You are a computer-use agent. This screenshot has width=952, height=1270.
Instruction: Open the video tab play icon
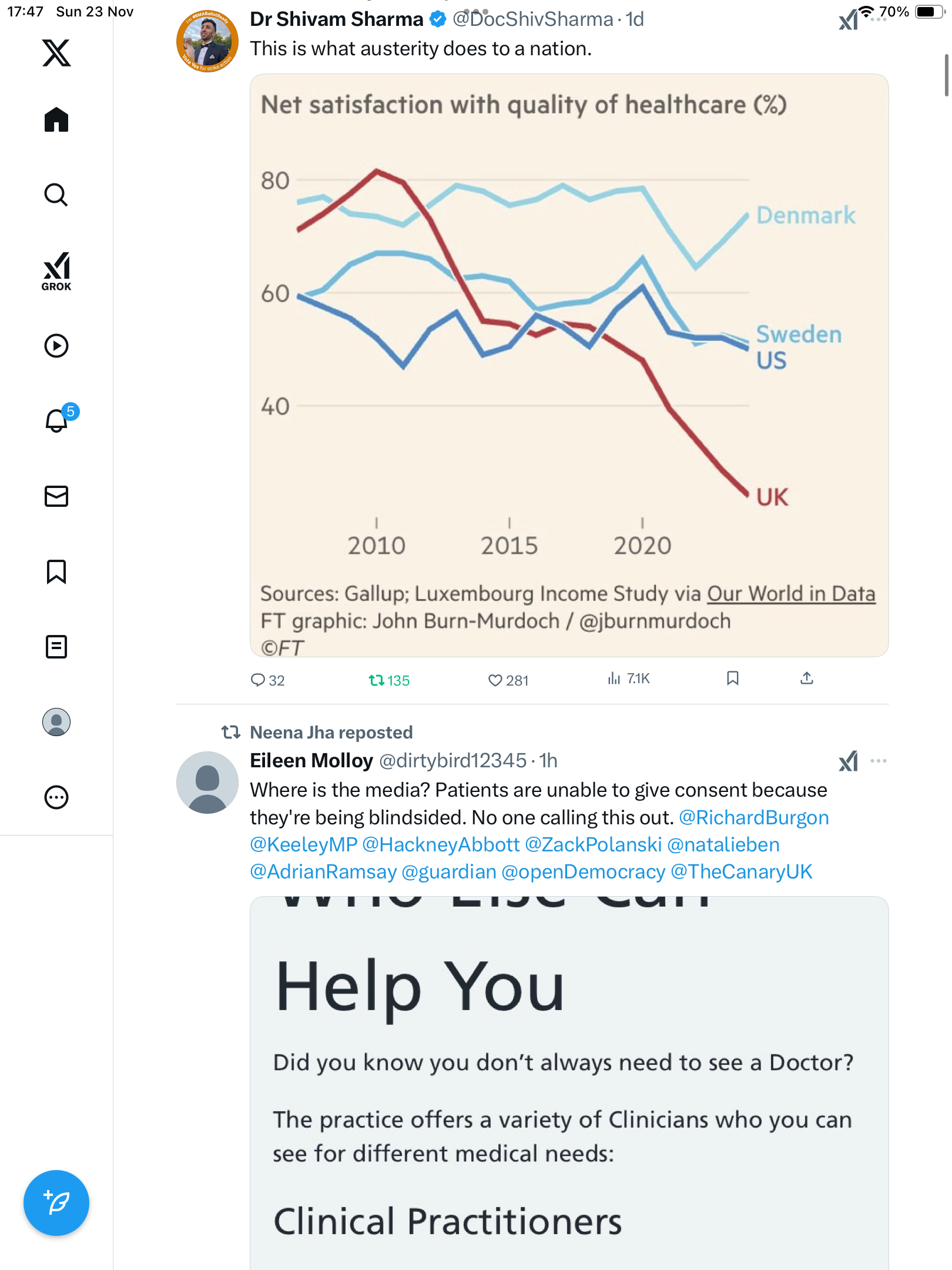pos(56,346)
